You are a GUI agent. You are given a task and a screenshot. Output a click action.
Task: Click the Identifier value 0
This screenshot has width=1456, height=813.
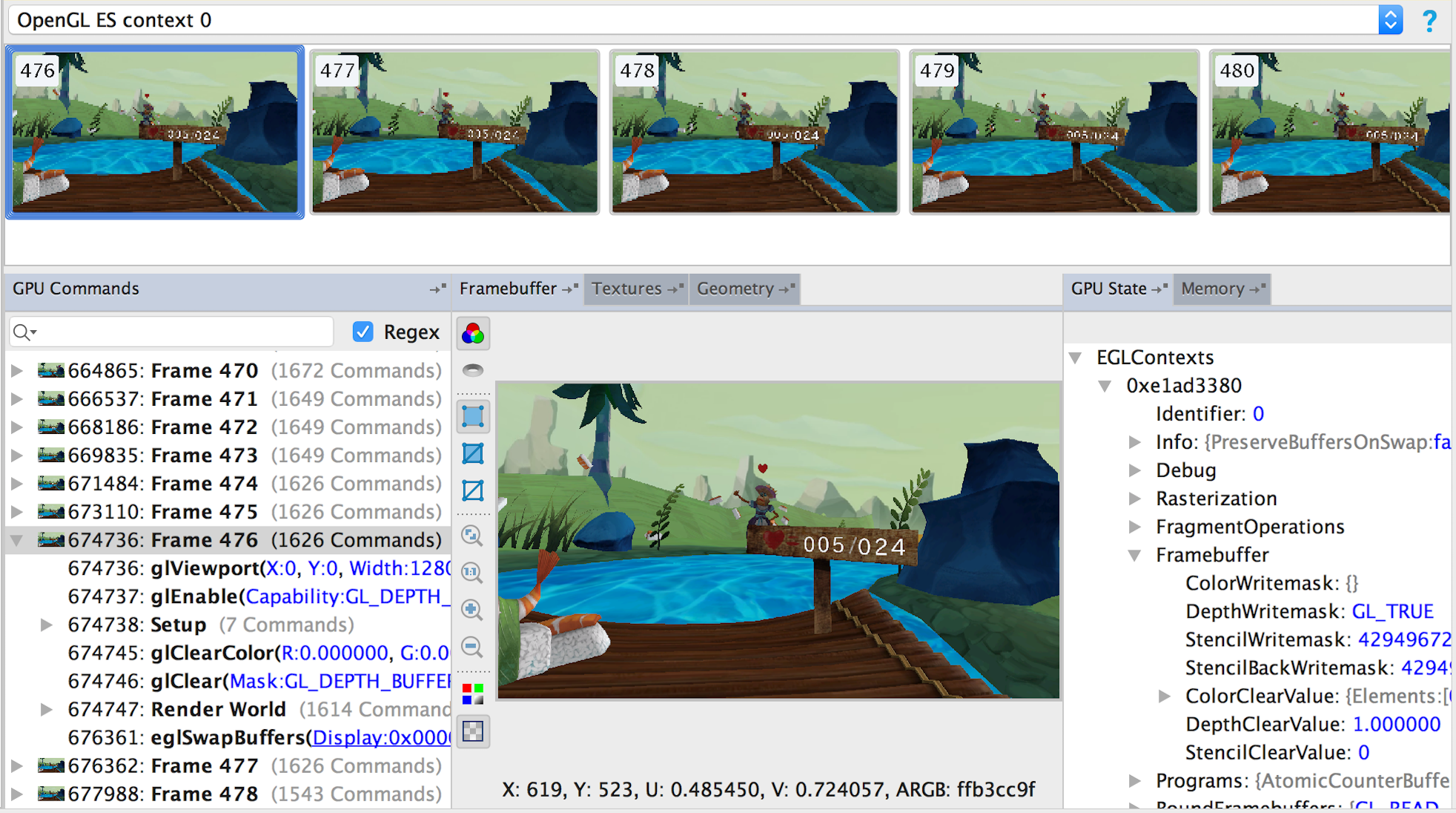click(x=1258, y=414)
